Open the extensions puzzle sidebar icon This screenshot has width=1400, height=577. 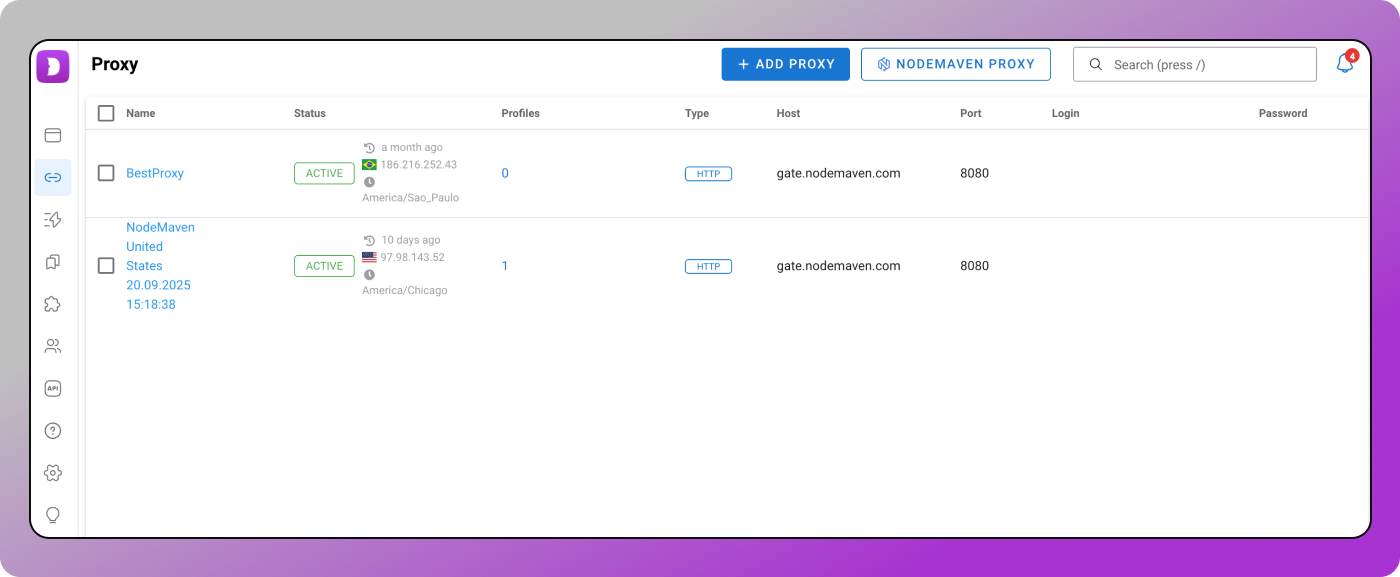(x=53, y=304)
